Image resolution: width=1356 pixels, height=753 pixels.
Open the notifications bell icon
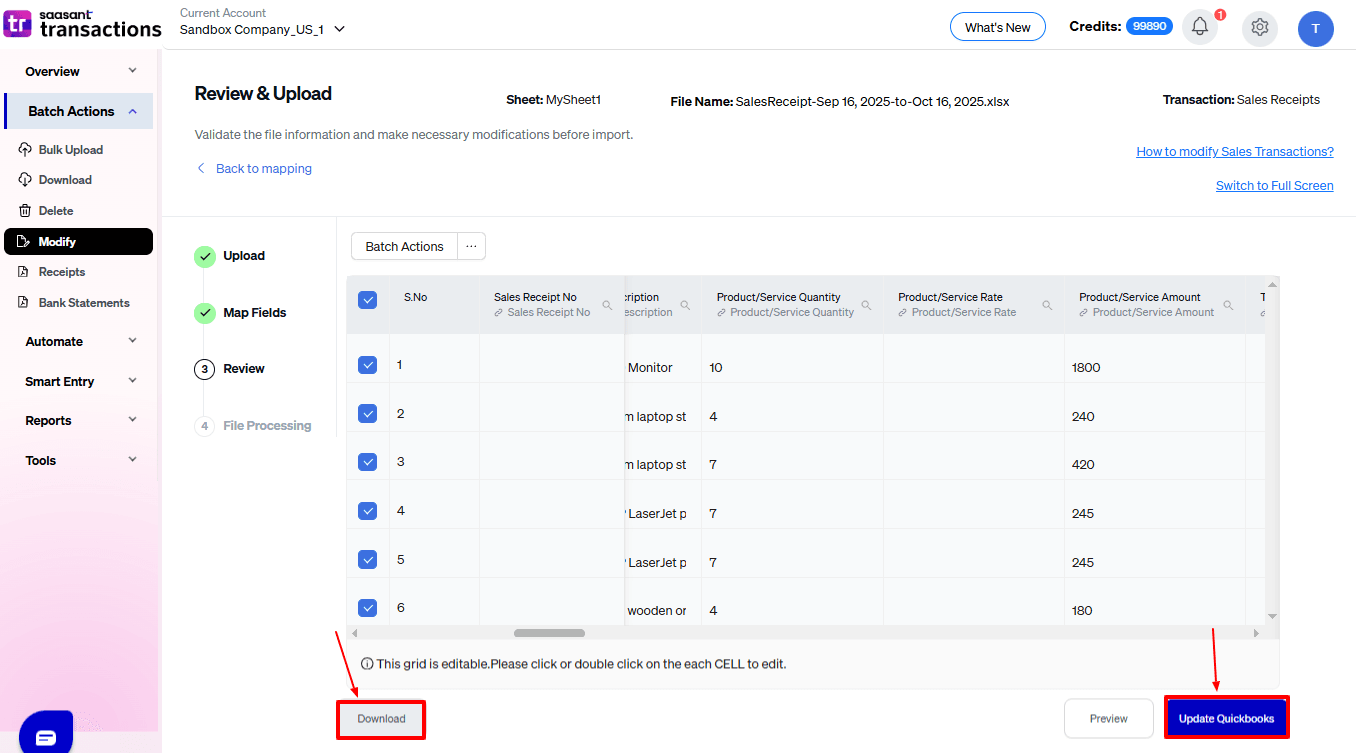[x=1200, y=27]
